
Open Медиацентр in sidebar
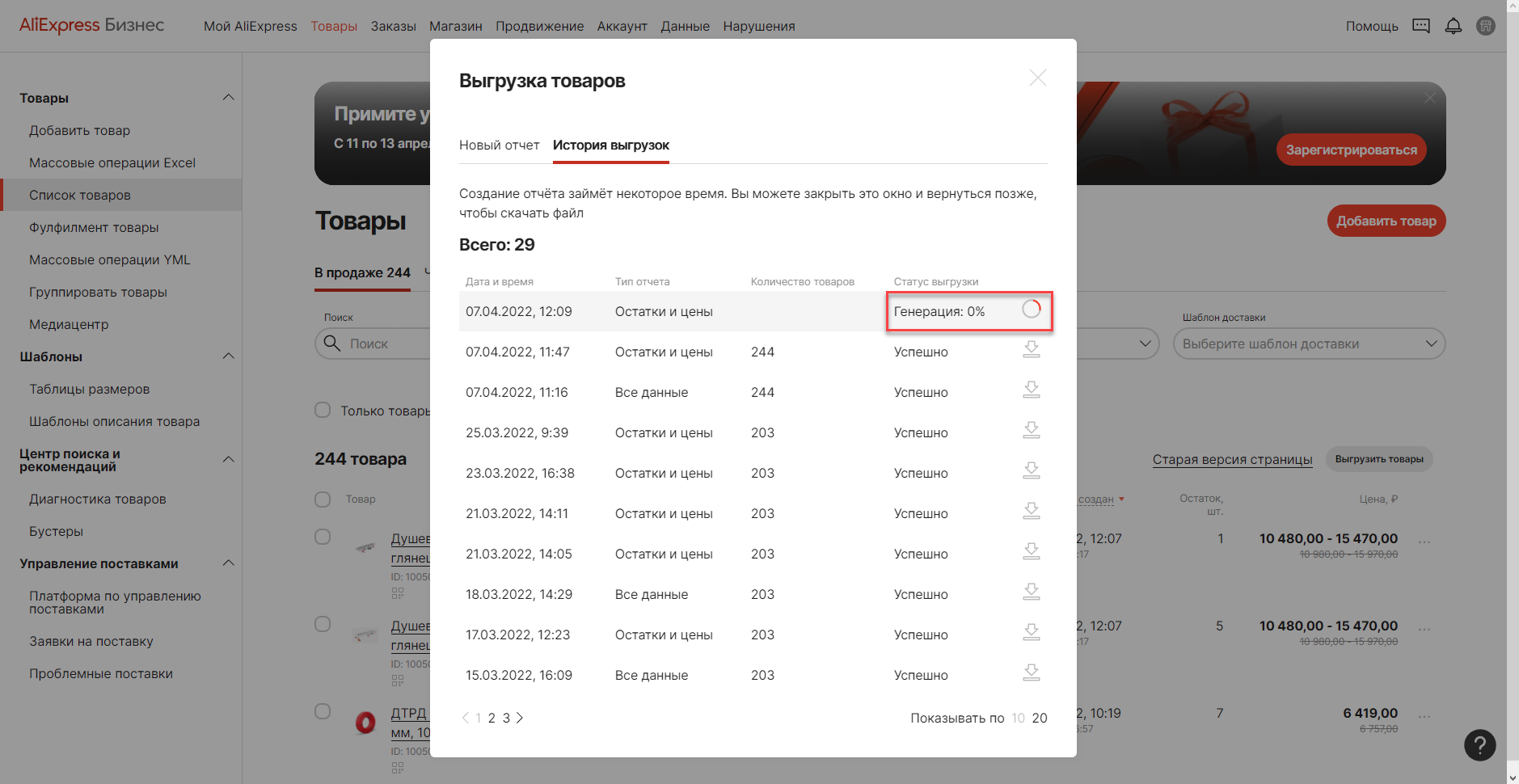(69, 324)
